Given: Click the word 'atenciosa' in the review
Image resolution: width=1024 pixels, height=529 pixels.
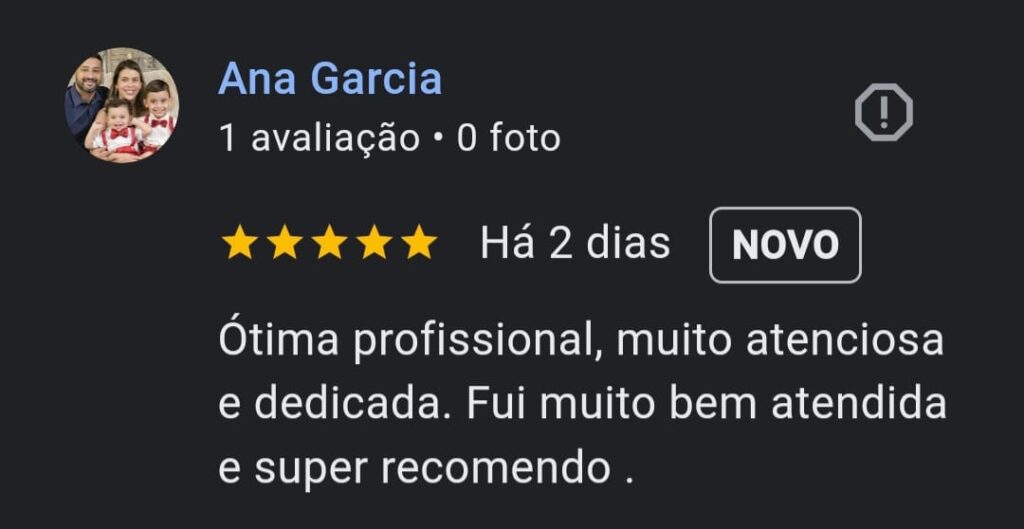Looking at the screenshot, I should click(845, 341).
